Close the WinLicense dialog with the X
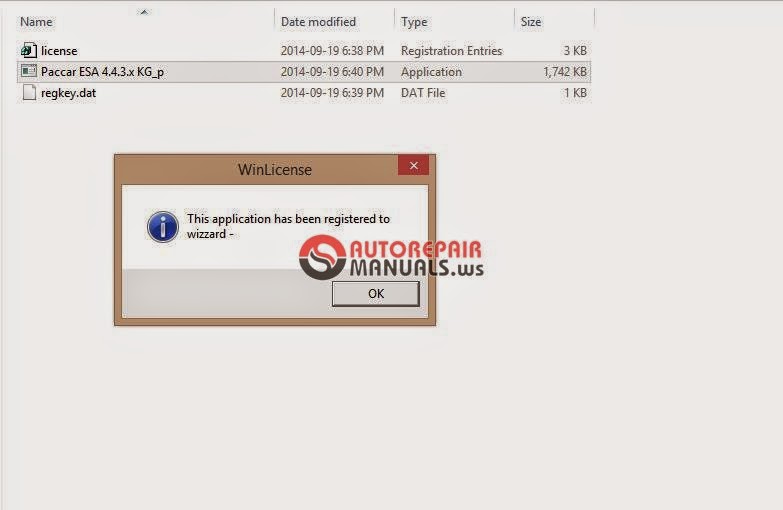The height and width of the screenshot is (510, 783). coord(413,165)
